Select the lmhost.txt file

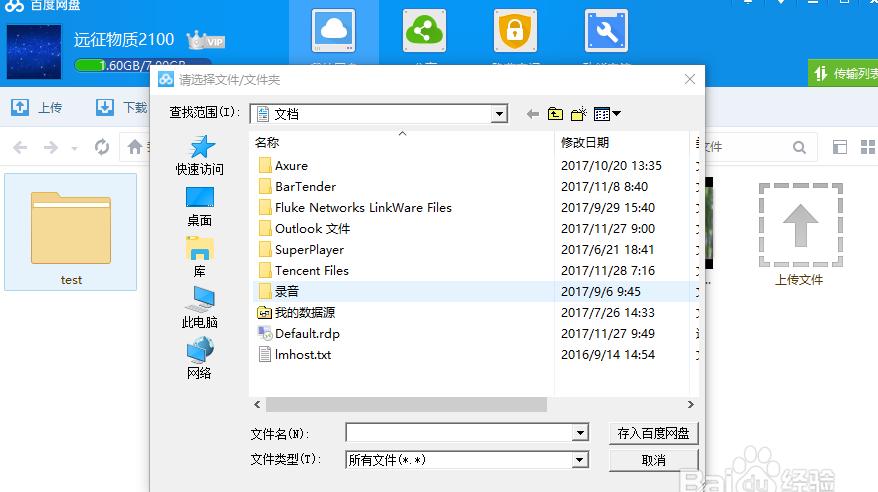coord(295,354)
